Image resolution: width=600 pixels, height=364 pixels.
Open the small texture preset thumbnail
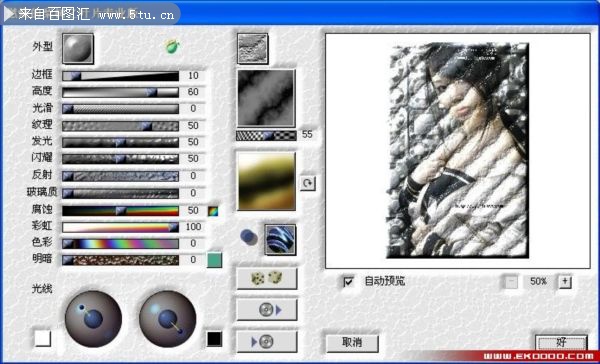point(253,49)
